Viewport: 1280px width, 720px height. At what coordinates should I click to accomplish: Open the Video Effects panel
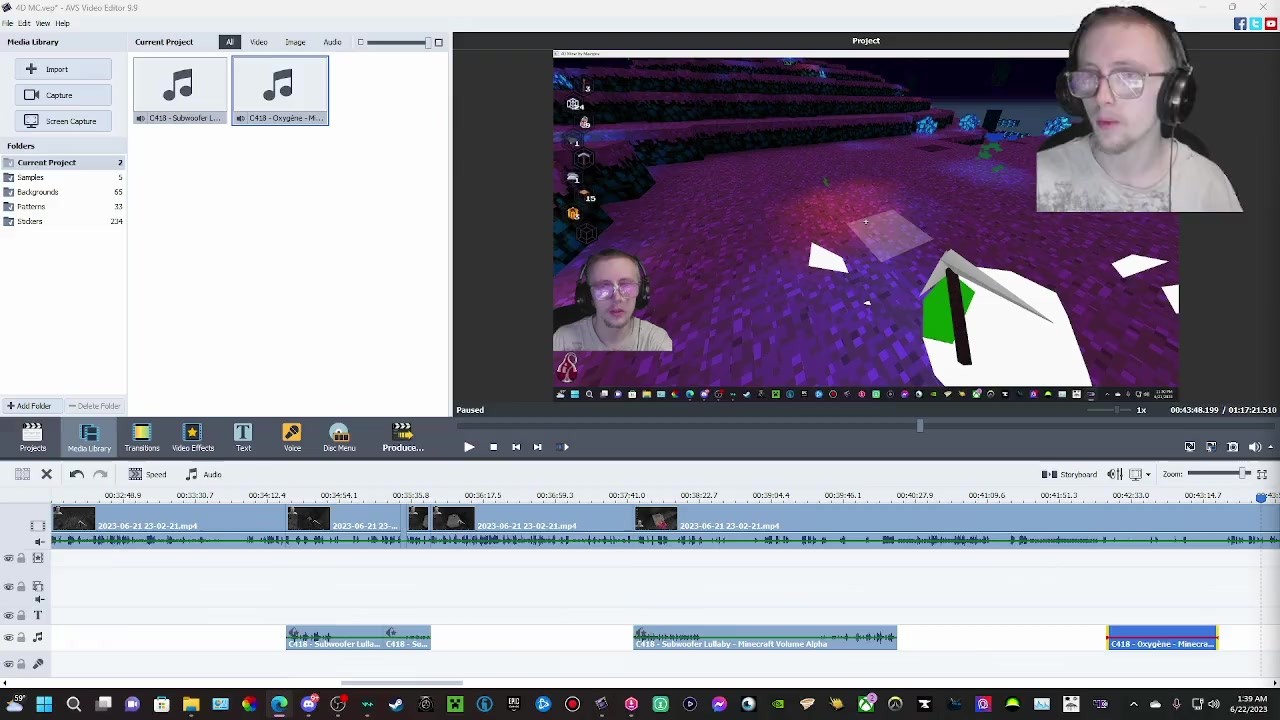(x=192, y=436)
